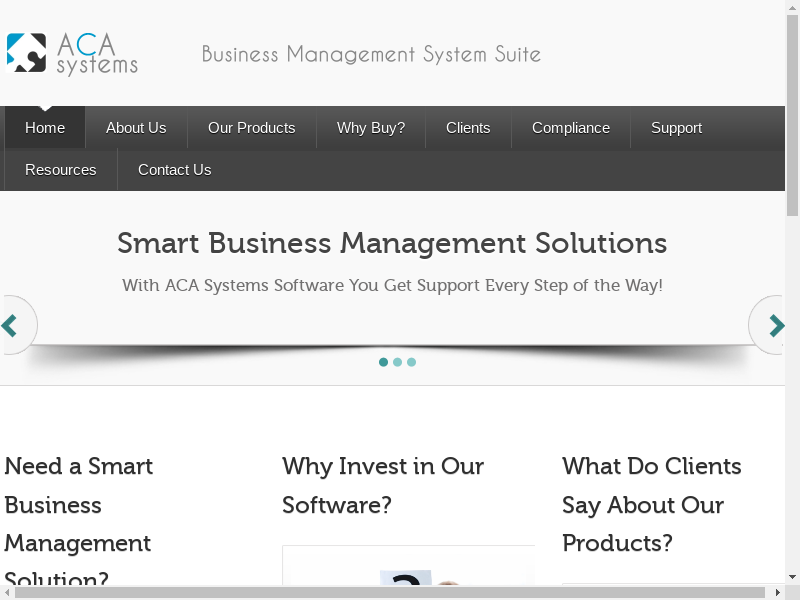Click the horizontal scrollbar at bottom
This screenshot has width=800, height=600.
click(x=390, y=592)
